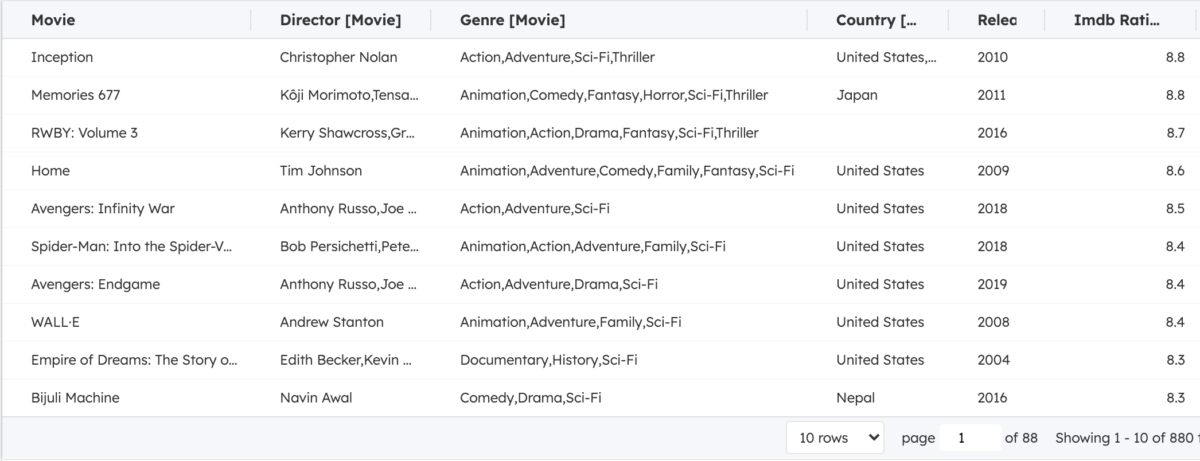
Task: Sort by Release year column header
Action: pos(997,20)
